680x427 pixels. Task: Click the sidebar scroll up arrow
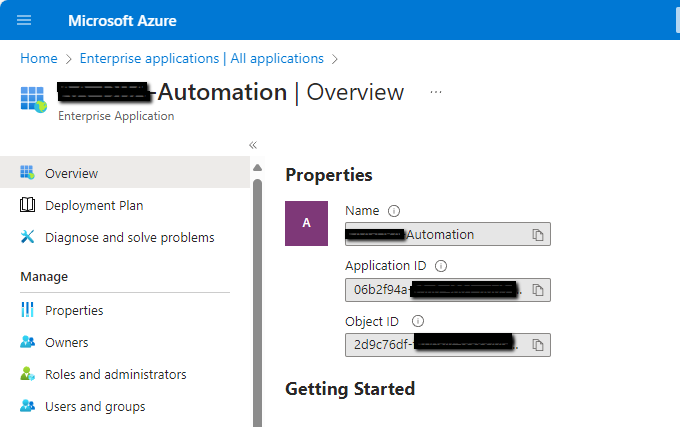point(257,168)
